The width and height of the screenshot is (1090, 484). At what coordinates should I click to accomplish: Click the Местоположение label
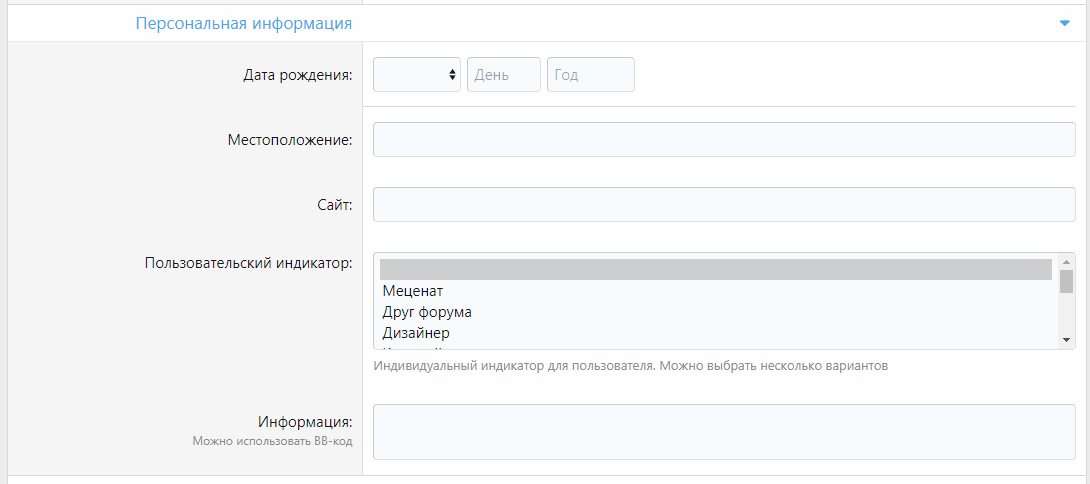[x=290, y=140]
